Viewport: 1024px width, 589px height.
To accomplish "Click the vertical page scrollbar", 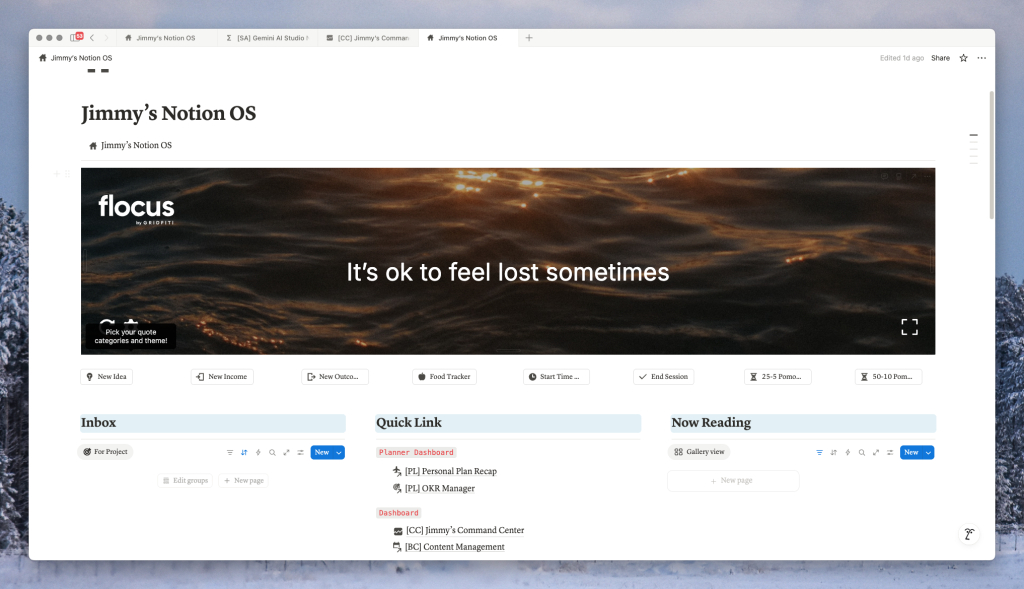I will point(991,155).
